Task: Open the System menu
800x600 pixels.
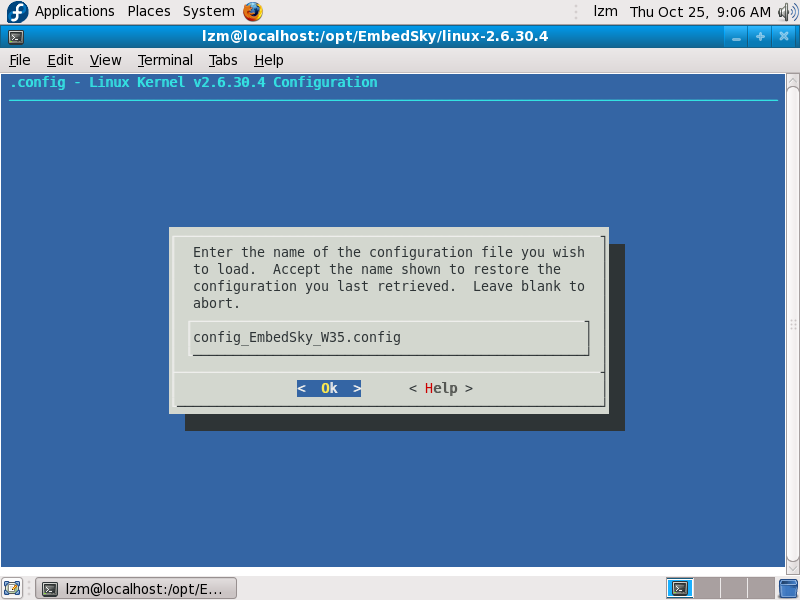Action: [x=208, y=12]
